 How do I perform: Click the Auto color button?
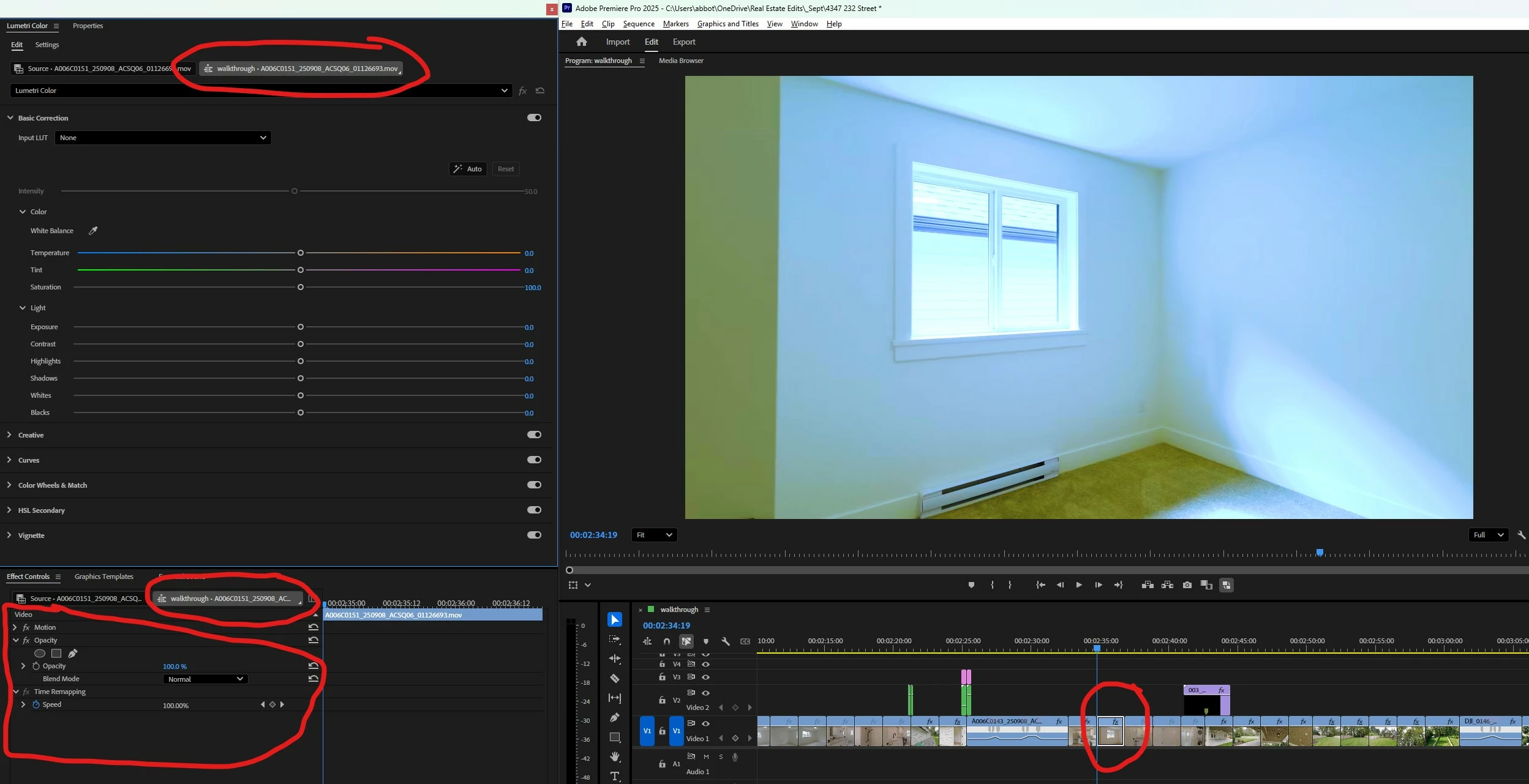click(x=468, y=169)
